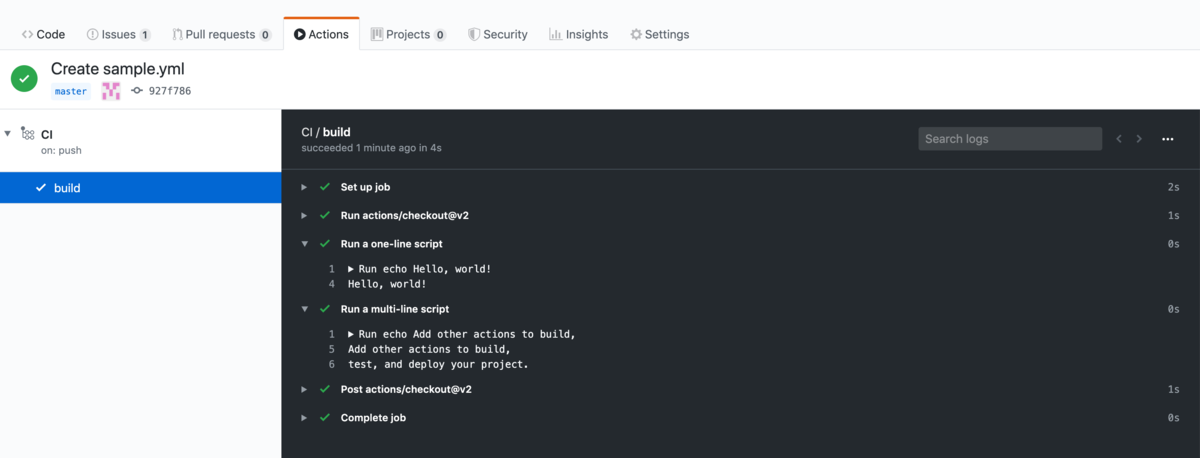The image size is (1200, 458).
Task: Open the three-dot log options menu
Action: (x=1167, y=139)
